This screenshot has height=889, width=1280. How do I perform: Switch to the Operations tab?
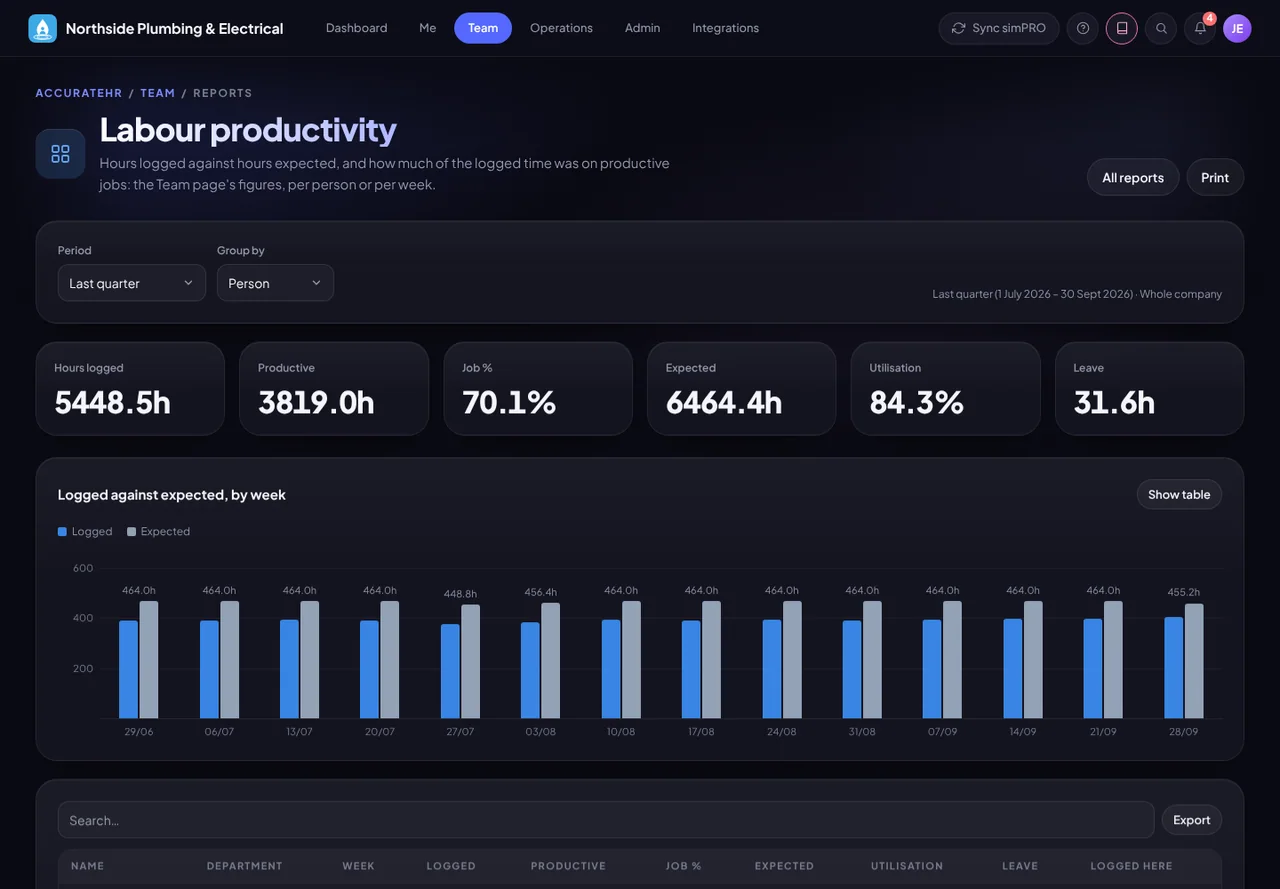click(561, 28)
